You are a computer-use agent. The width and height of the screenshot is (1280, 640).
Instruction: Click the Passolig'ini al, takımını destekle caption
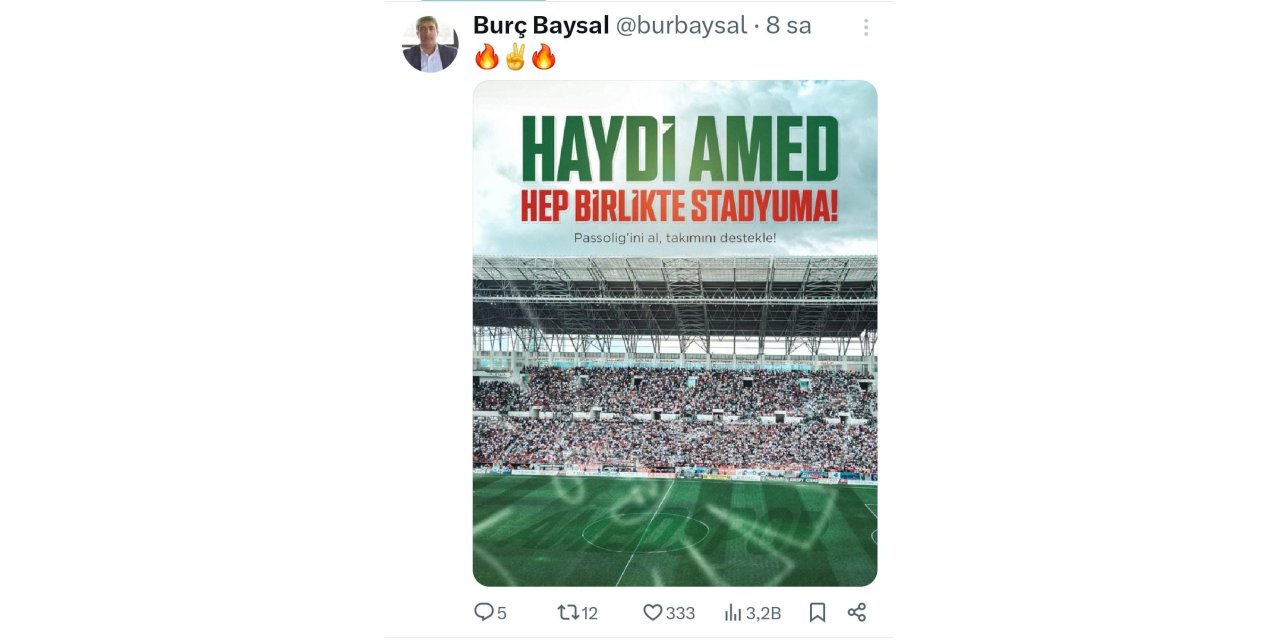[675, 239]
